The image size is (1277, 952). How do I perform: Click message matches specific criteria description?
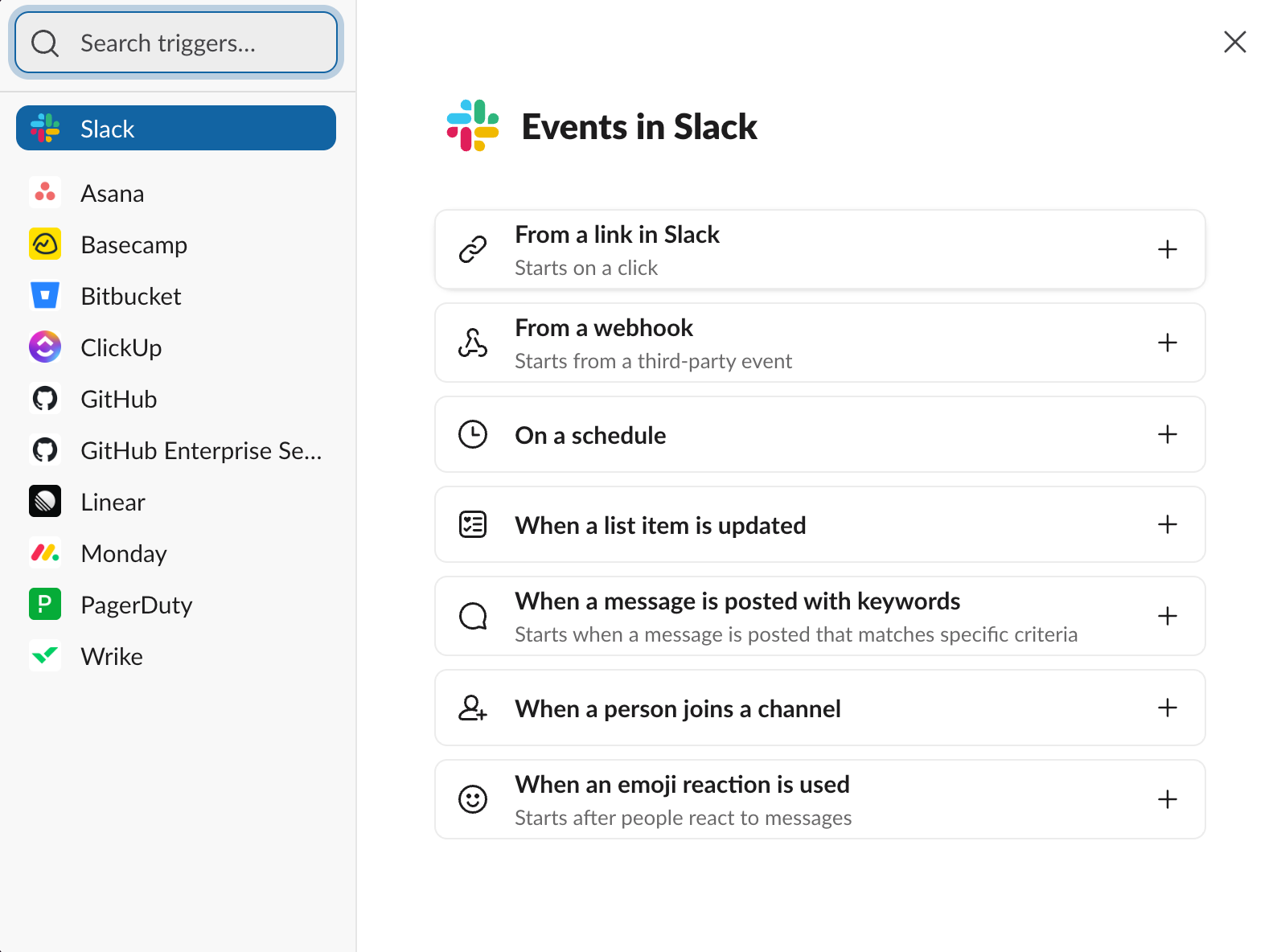pos(796,634)
